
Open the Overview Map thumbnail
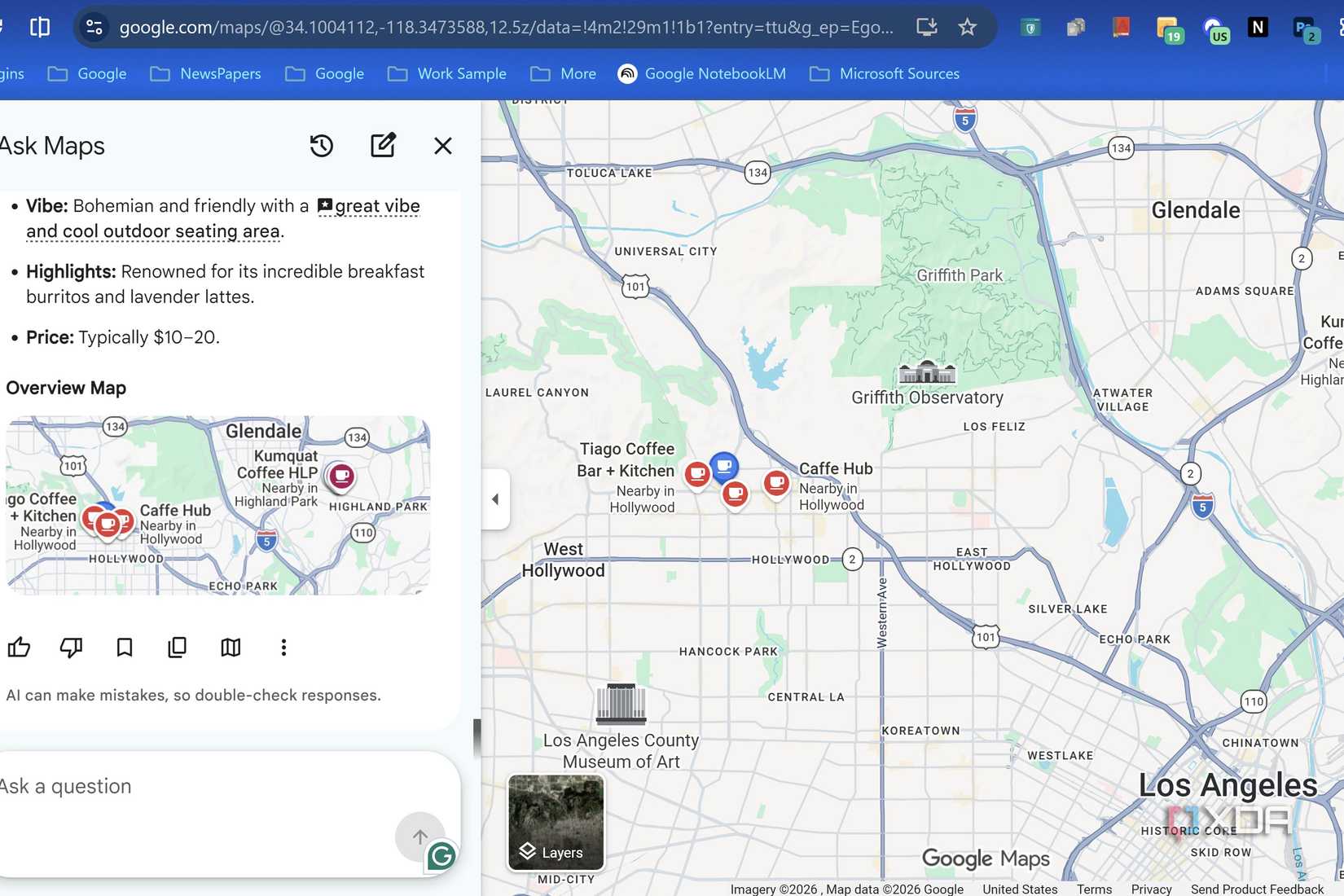pos(218,505)
